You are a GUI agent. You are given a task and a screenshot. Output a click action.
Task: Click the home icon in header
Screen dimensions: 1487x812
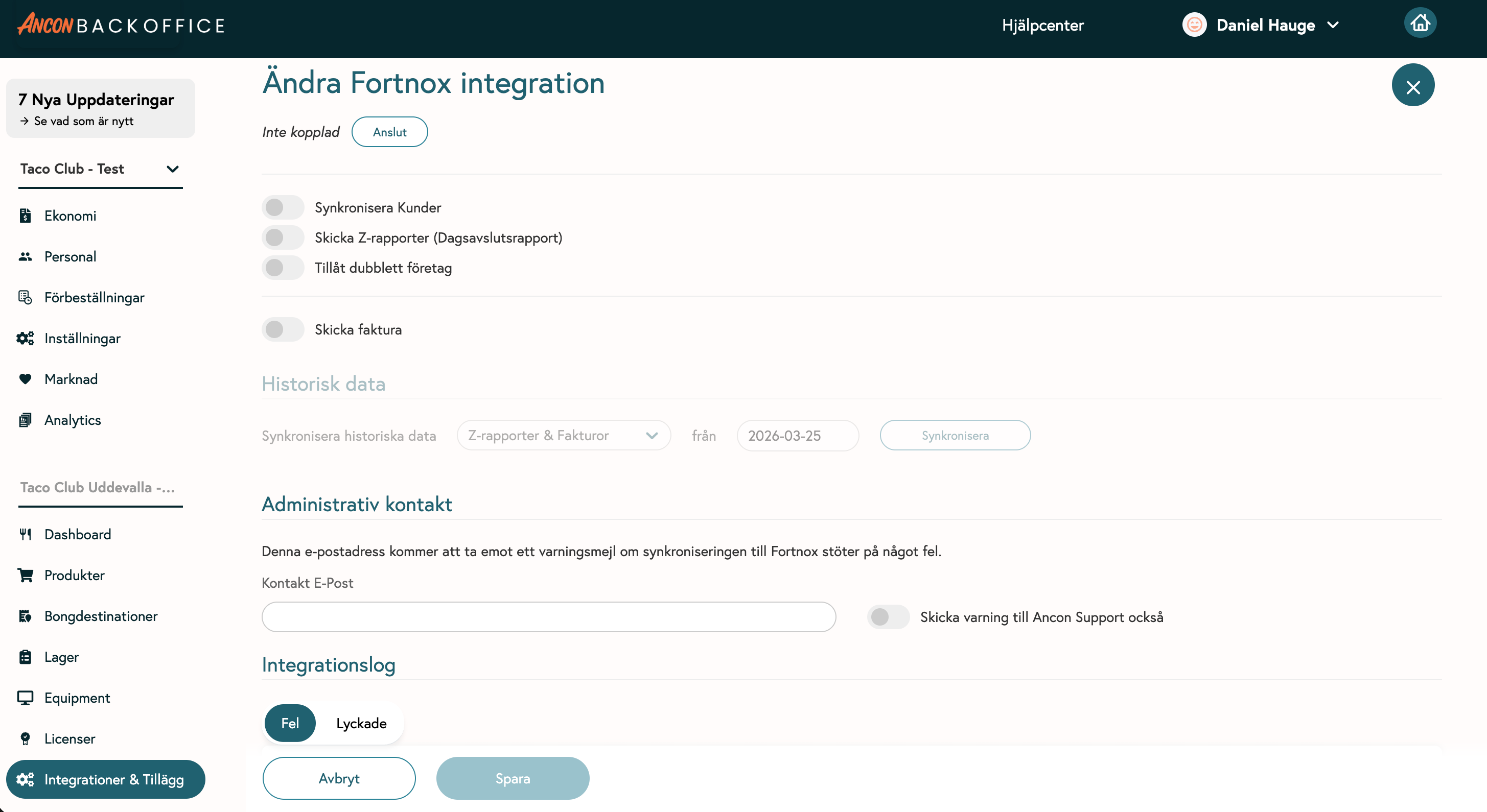(x=1420, y=23)
